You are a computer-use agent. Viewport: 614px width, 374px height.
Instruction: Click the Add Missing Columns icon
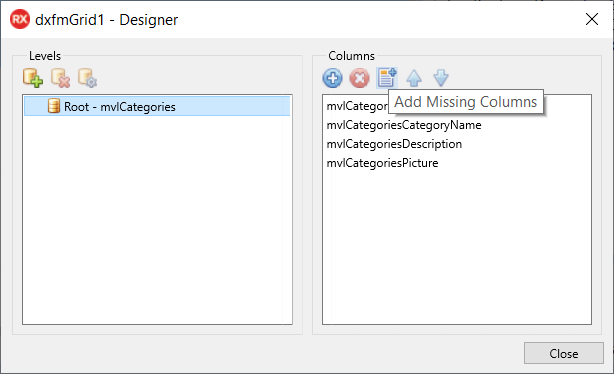coord(387,78)
